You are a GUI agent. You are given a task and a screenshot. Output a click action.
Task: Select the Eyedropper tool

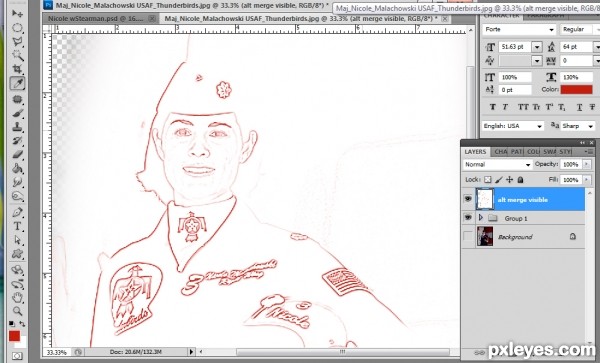click(17, 83)
